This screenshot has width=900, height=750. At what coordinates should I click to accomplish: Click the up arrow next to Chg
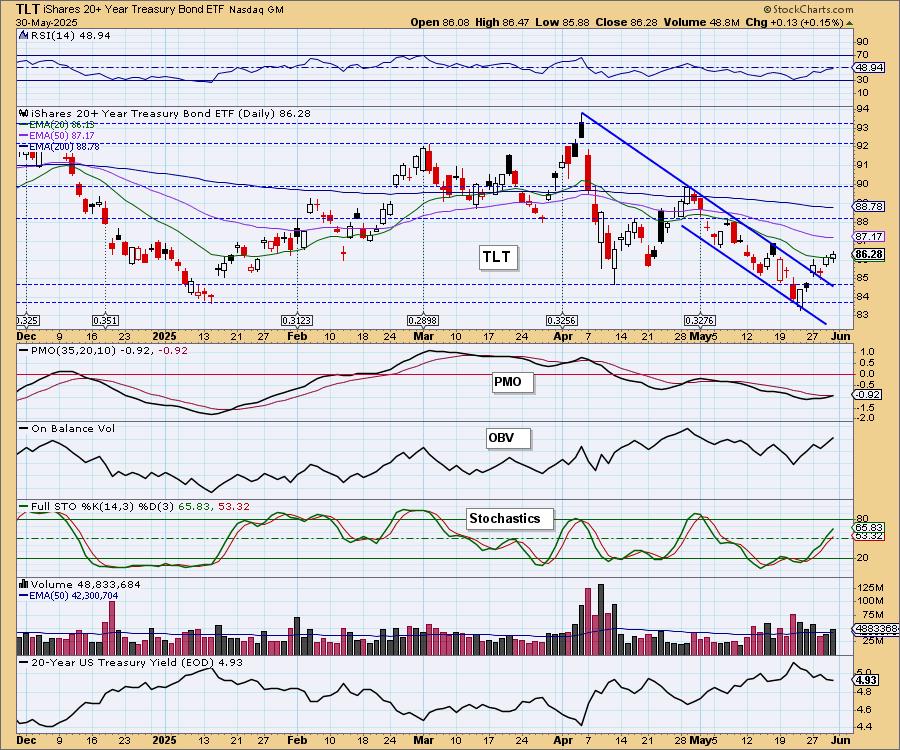[x=849, y=23]
